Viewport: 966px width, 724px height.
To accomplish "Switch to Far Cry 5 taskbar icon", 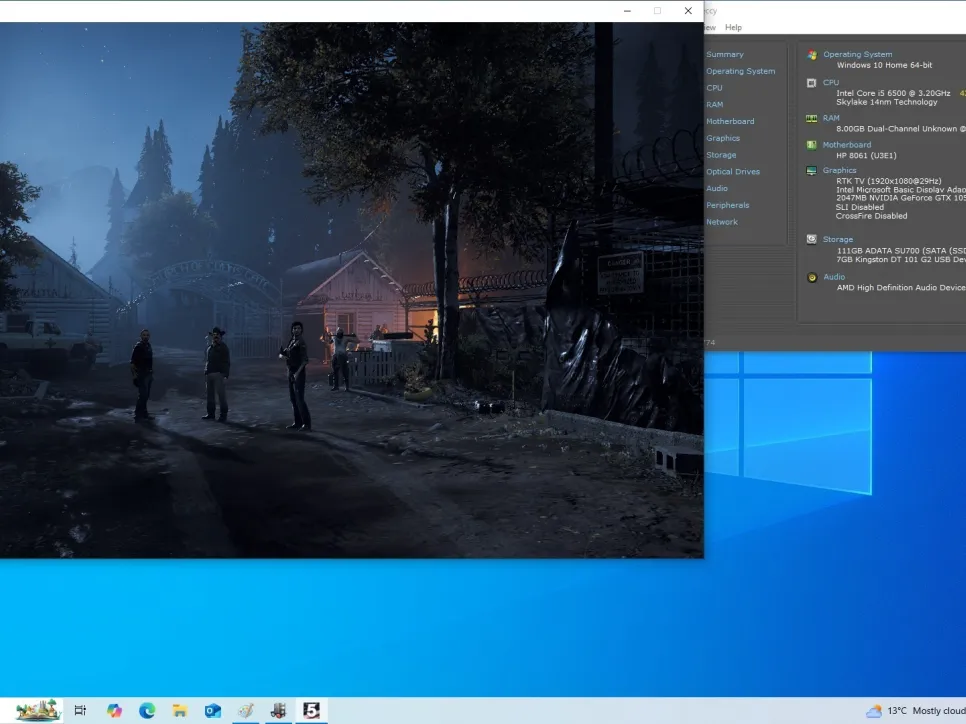I will [x=311, y=710].
